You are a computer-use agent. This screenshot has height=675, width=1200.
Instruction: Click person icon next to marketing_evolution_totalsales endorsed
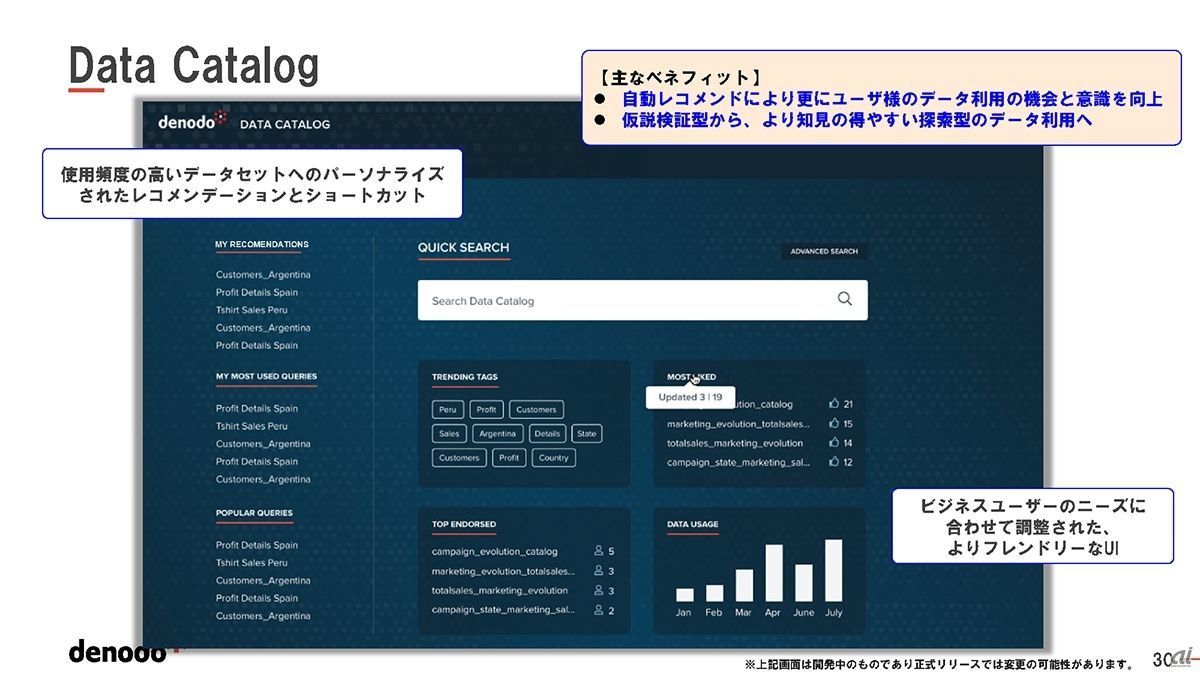(x=599, y=571)
